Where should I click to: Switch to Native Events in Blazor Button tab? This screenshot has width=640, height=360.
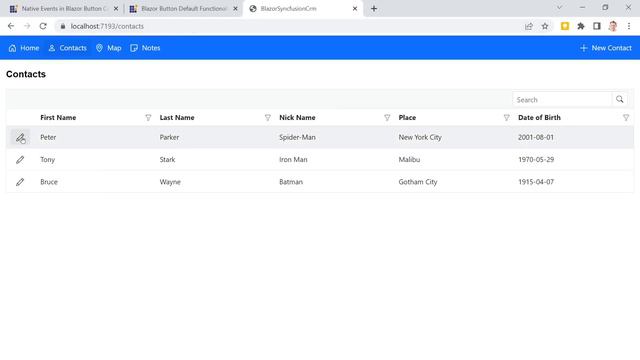[x=64, y=9]
